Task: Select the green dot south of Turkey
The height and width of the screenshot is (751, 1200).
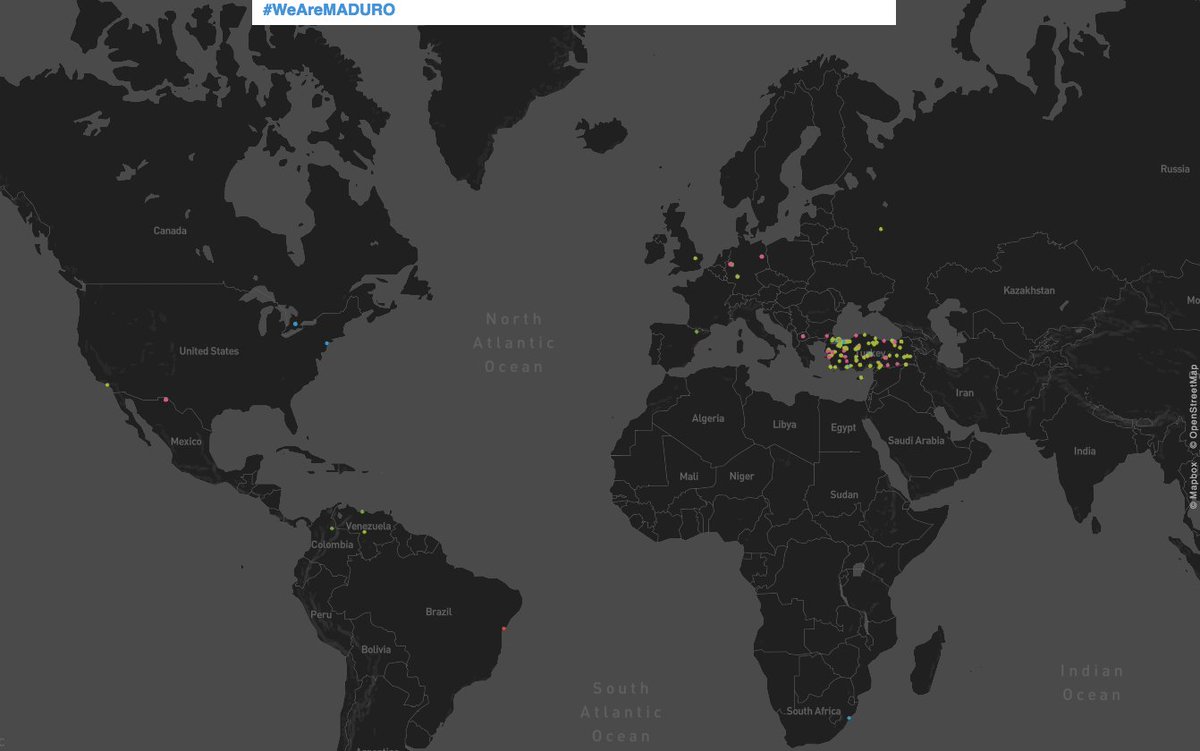Action: click(x=861, y=377)
